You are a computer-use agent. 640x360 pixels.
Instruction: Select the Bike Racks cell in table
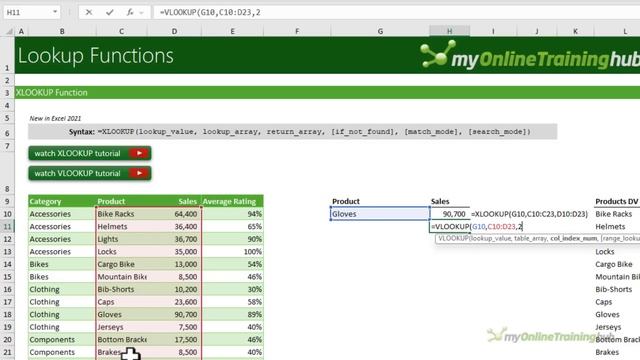pos(121,214)
